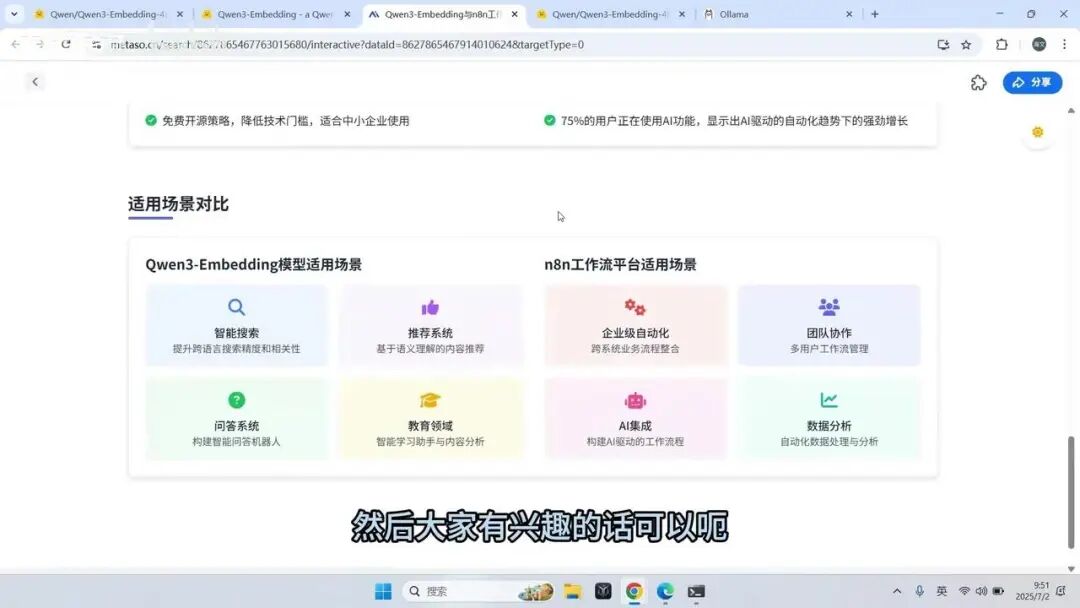Viewport: 1080px width, 608px height.
Task: Click the 推荐系统 thumbs-up icon
Action: click(430, 307)
